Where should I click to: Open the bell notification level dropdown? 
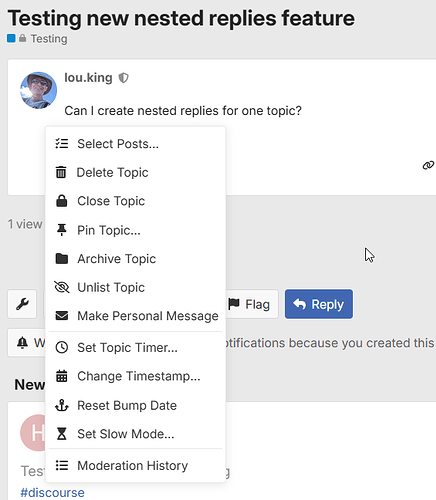[x=27, y=343]
